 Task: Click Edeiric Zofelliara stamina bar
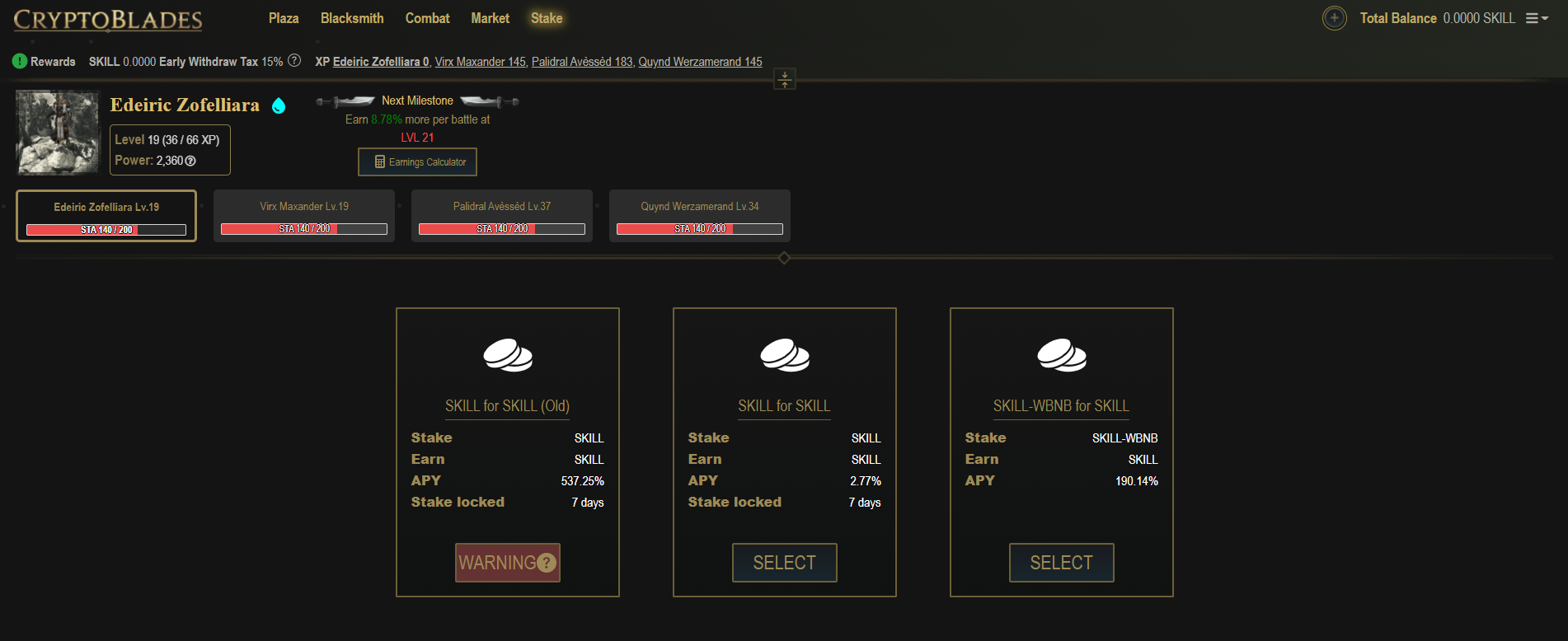(106, 230)
